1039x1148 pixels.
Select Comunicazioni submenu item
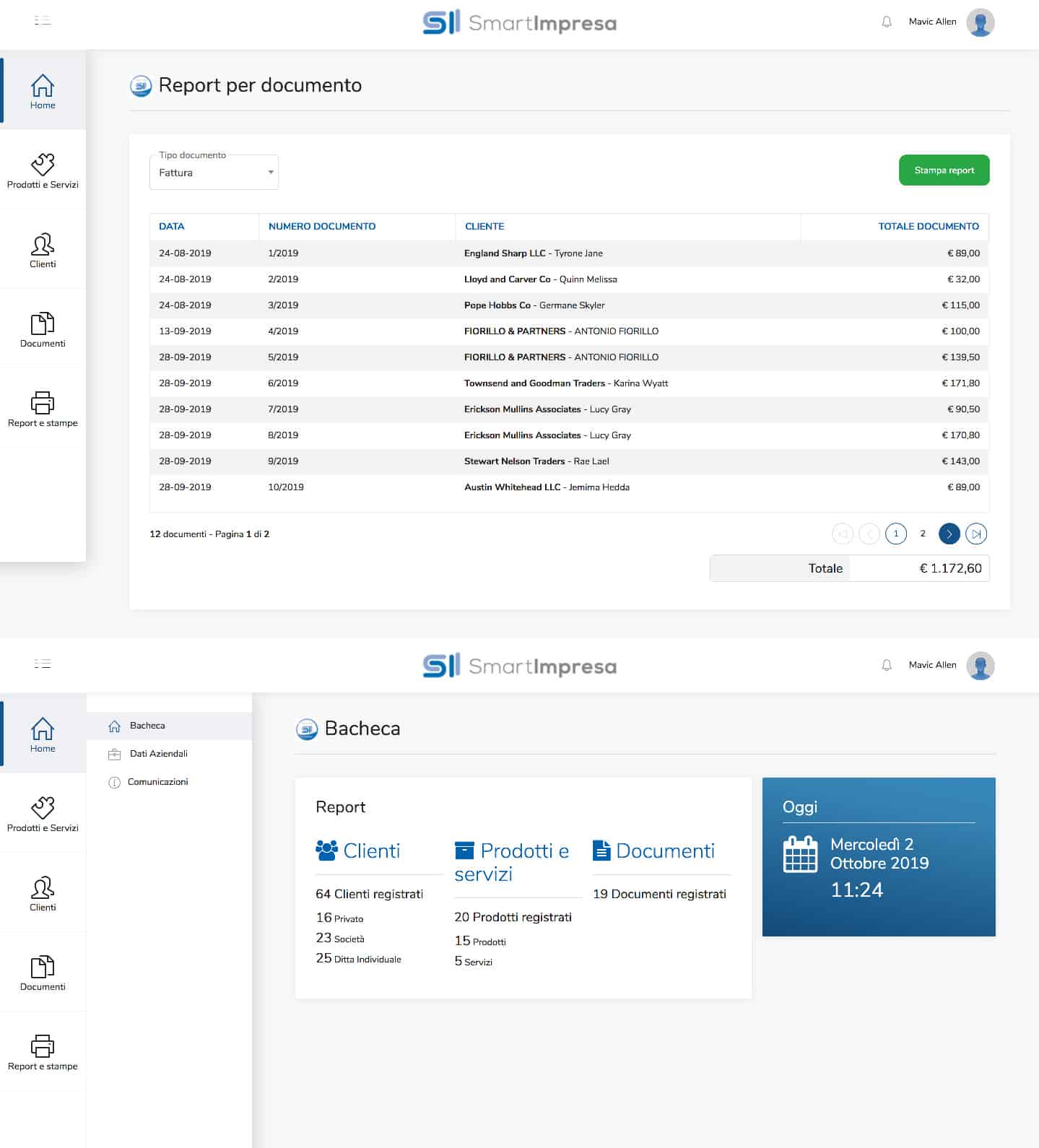pos(169,782)
